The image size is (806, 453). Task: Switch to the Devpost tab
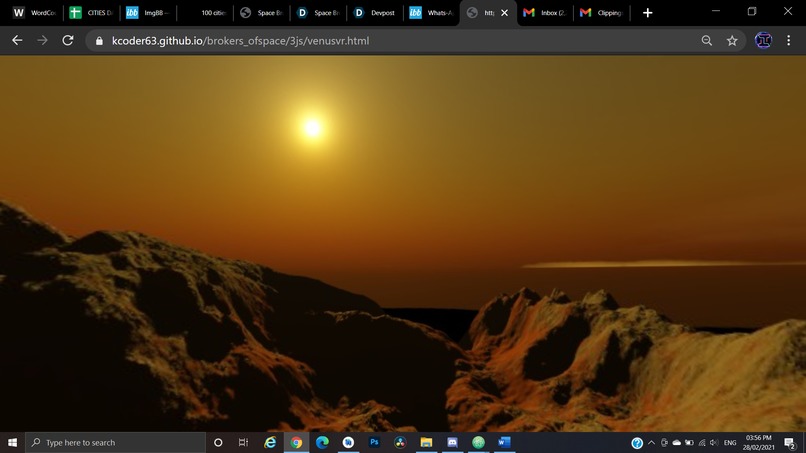[375, 13]
